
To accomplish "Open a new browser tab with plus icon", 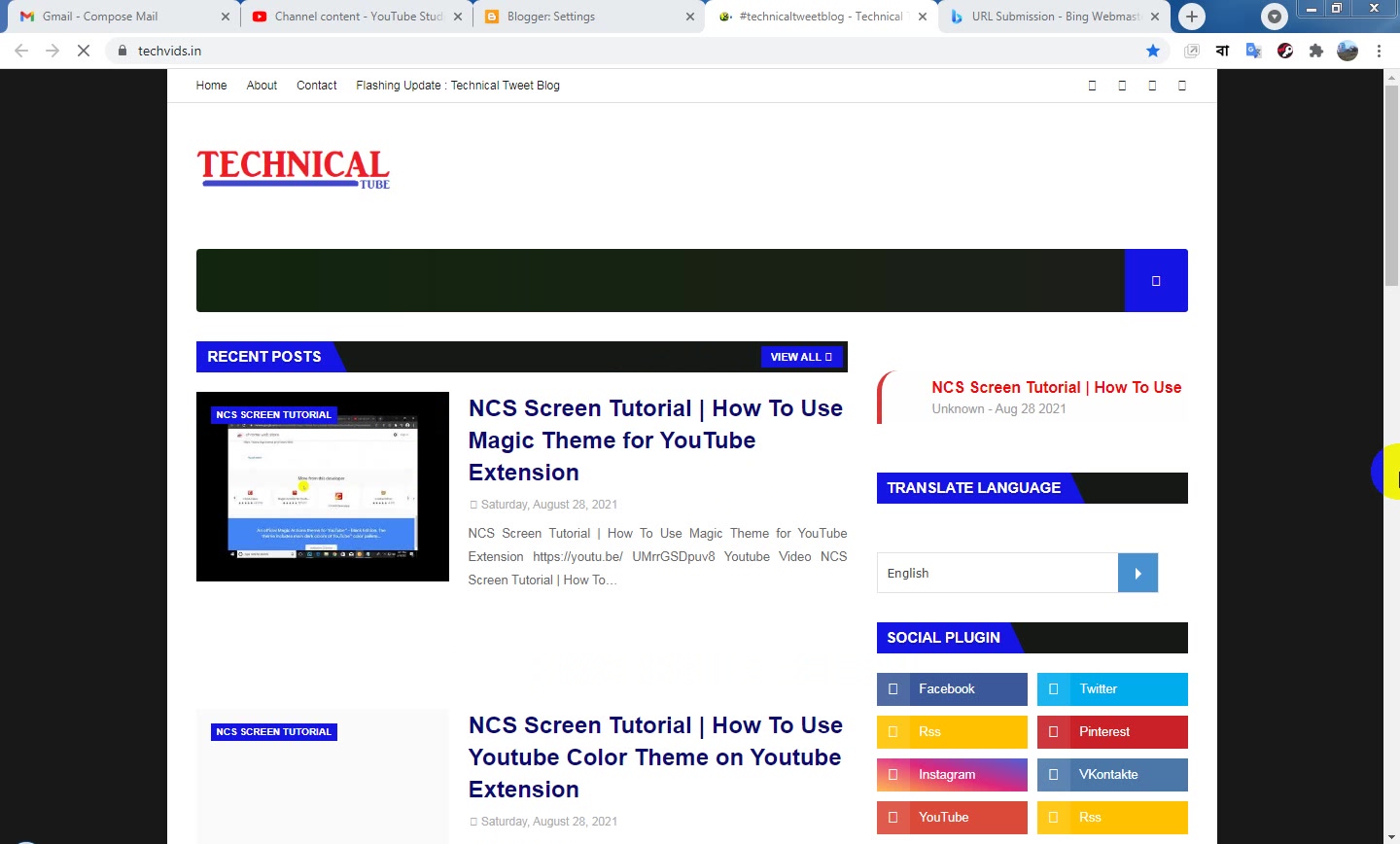I will (1192, 17).
